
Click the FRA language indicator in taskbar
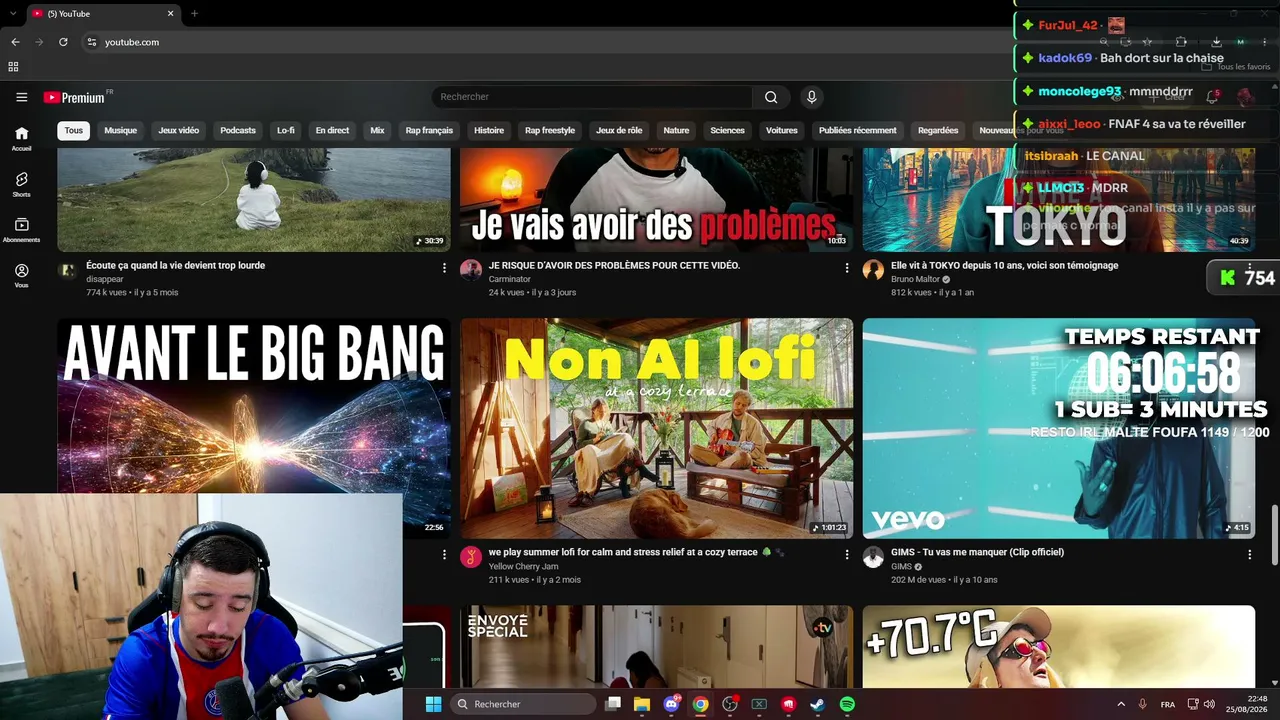tap(1168, 704)
